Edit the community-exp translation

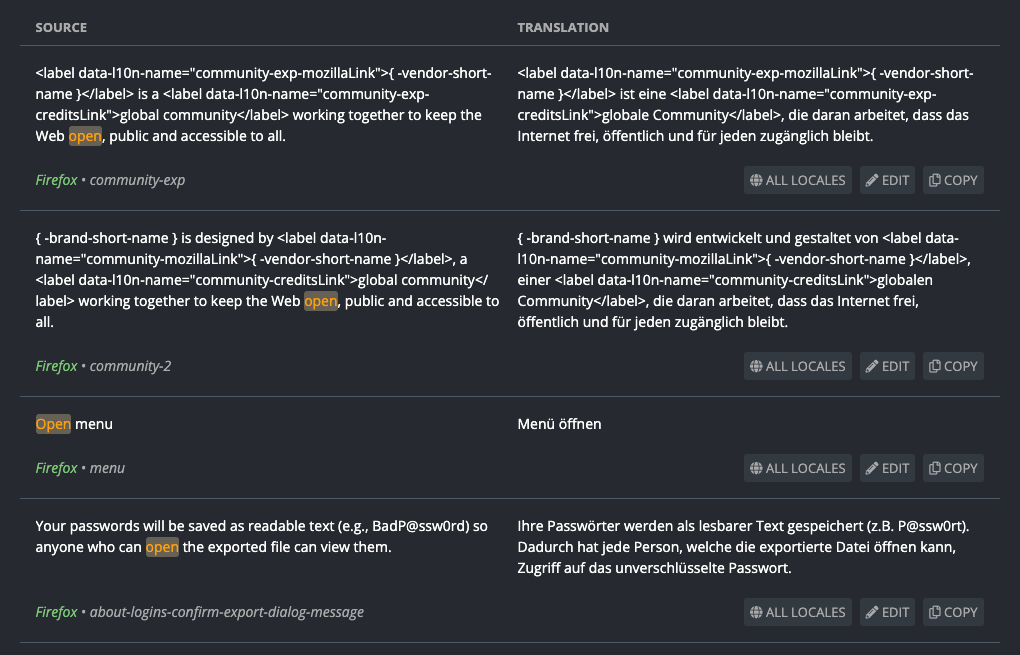(x=887, y=180)
